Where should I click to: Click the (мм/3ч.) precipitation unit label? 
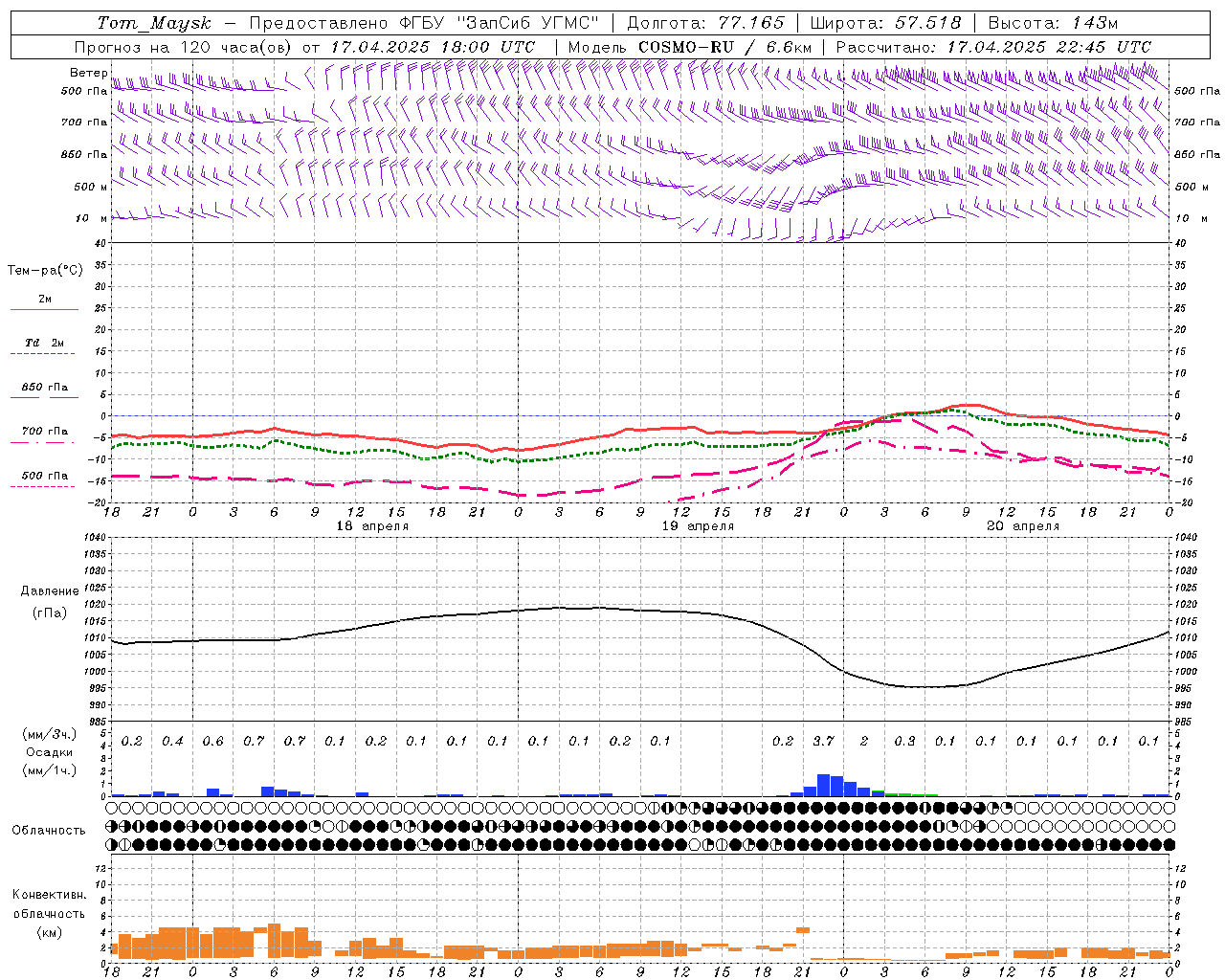48,734
